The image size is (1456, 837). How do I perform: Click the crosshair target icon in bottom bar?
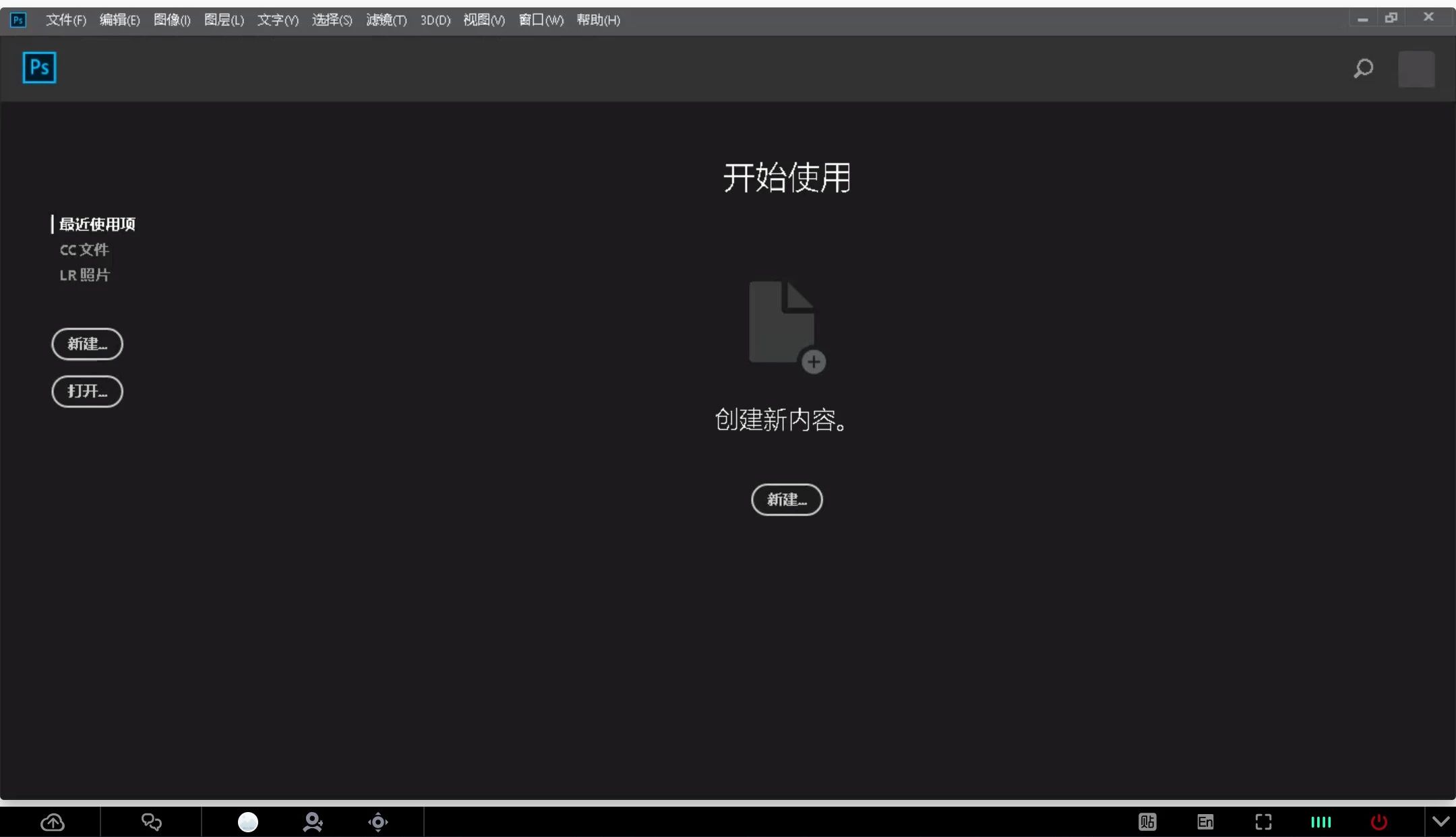(x=378, y=822)
